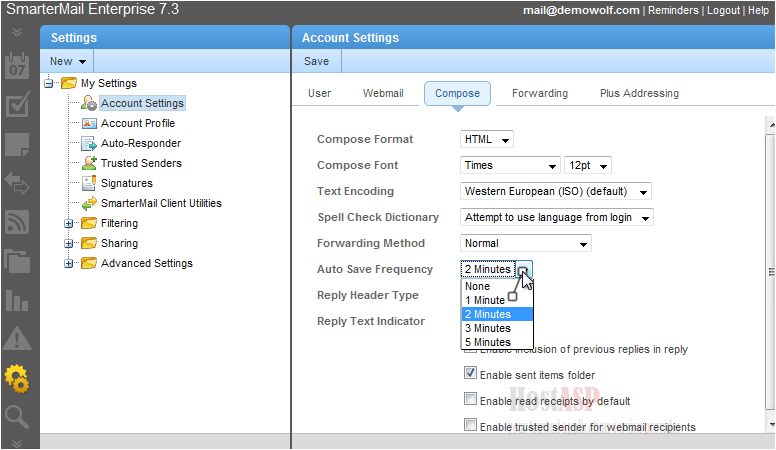Toggle Enable trusted sender for webmail recipients
This screenshot has width=776, height=450.
470,425
